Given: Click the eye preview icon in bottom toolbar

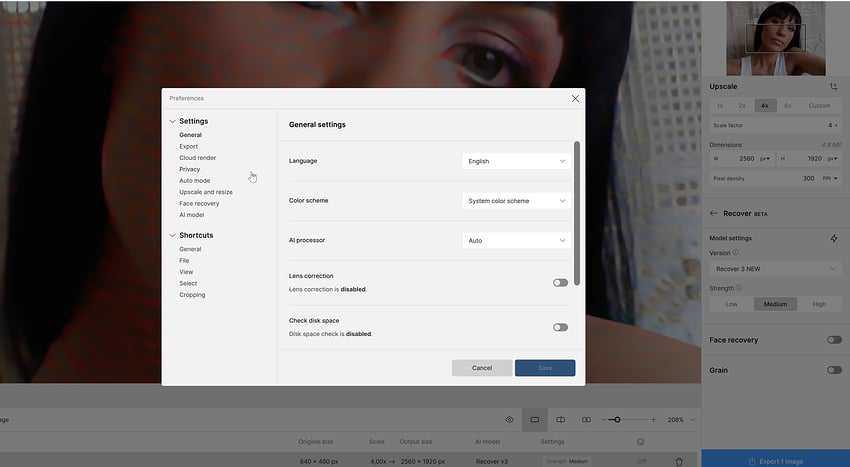Looking at the screenshot, I should (509, 419).
